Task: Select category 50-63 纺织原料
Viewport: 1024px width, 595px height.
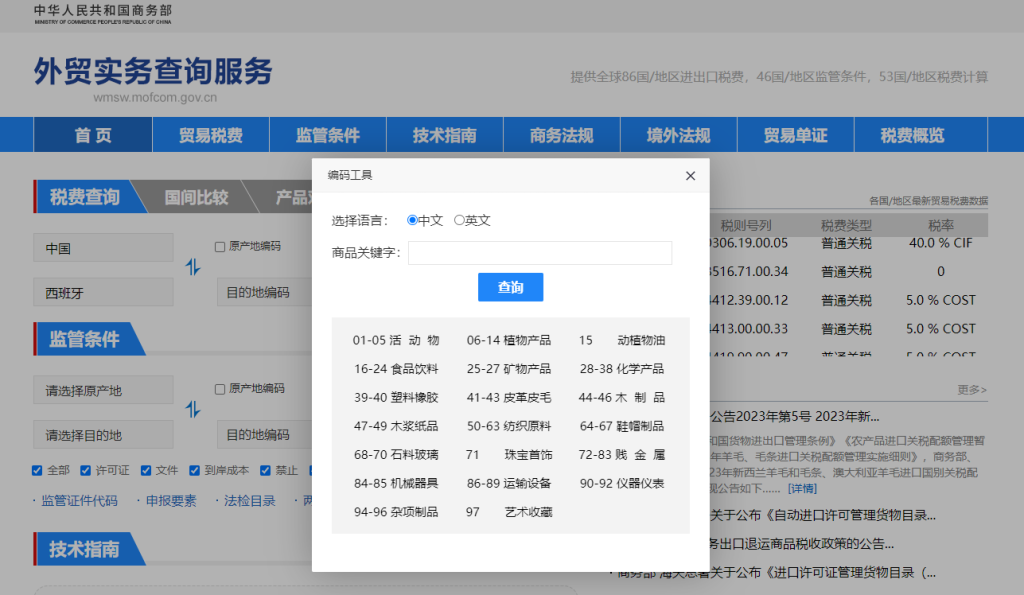Action: click(509, 426)
